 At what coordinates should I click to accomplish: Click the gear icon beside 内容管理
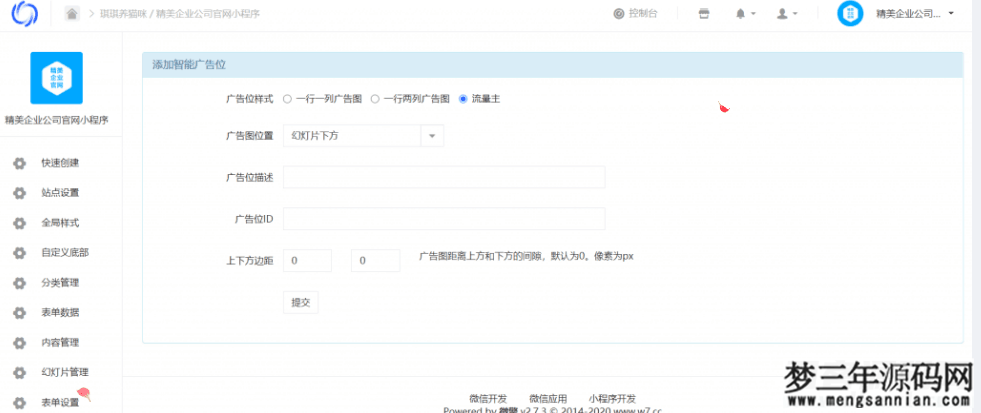[x=19, y=343]
